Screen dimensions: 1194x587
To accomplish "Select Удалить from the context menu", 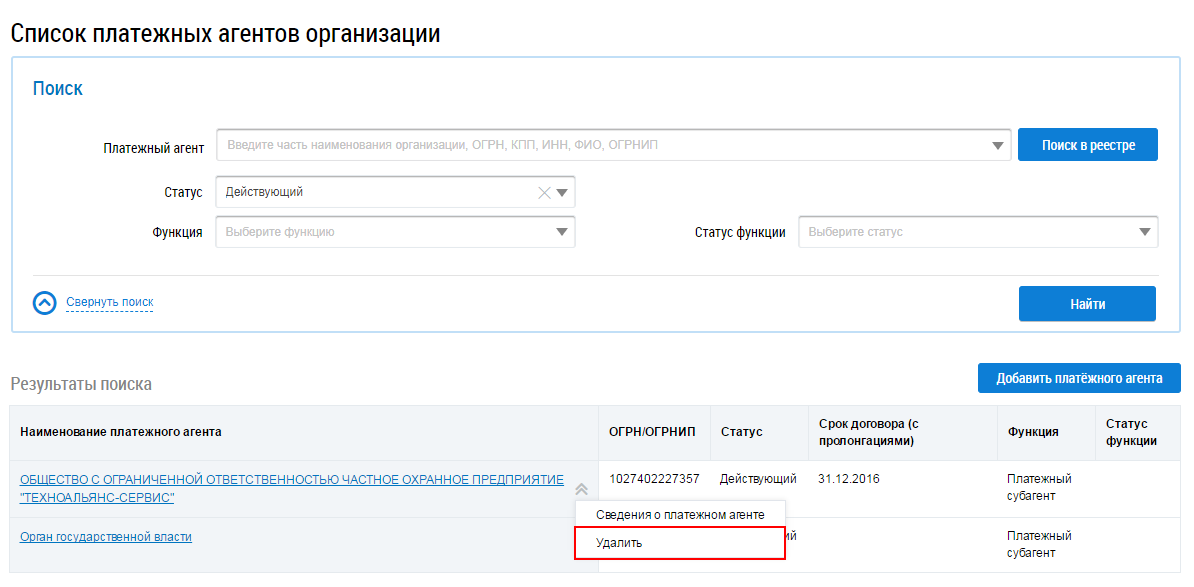I will pos(619,543).
